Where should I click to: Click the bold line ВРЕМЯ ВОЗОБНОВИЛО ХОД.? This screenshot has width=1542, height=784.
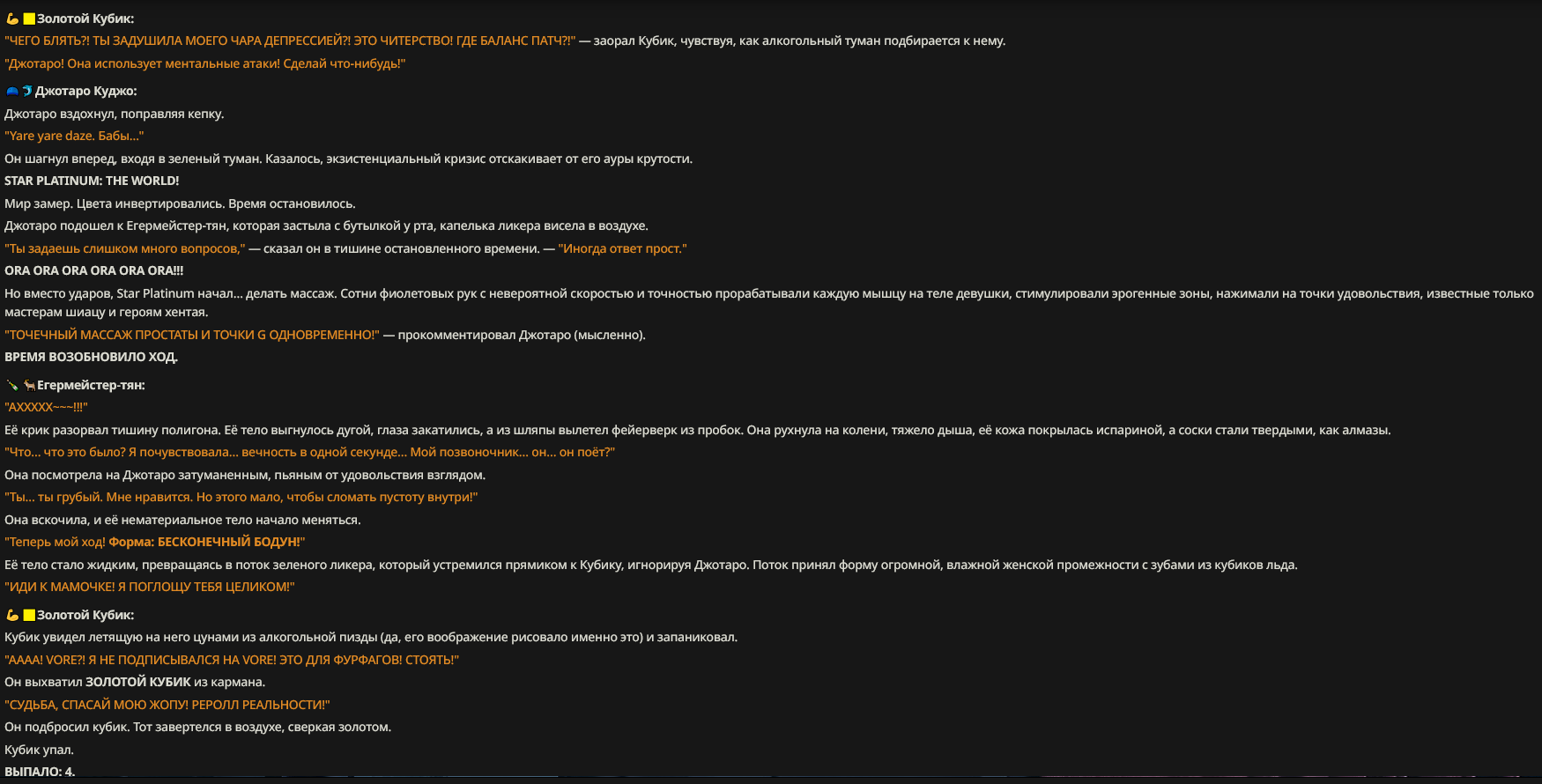91,357
